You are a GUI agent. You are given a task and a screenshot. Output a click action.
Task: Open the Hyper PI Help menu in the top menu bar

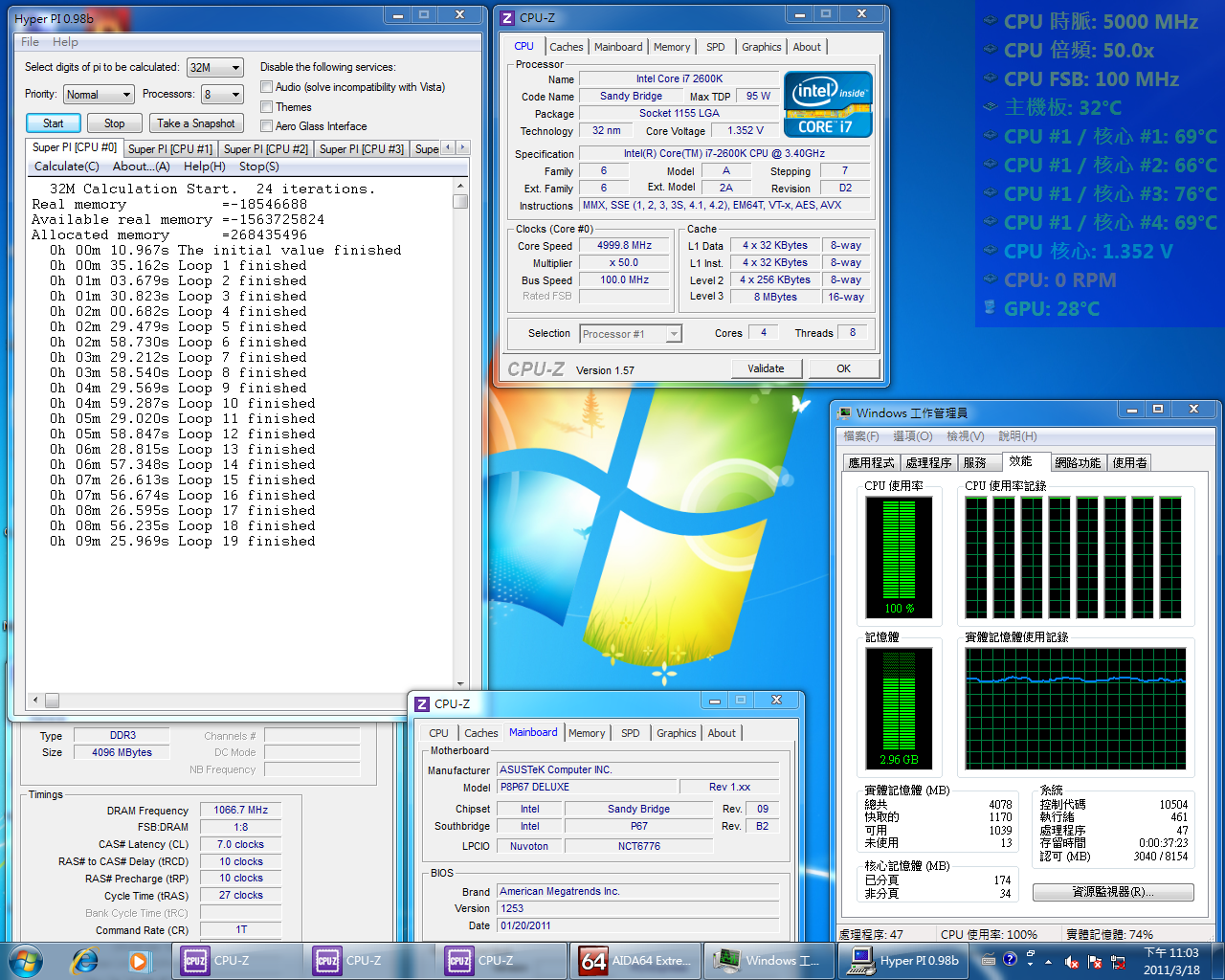65,42
